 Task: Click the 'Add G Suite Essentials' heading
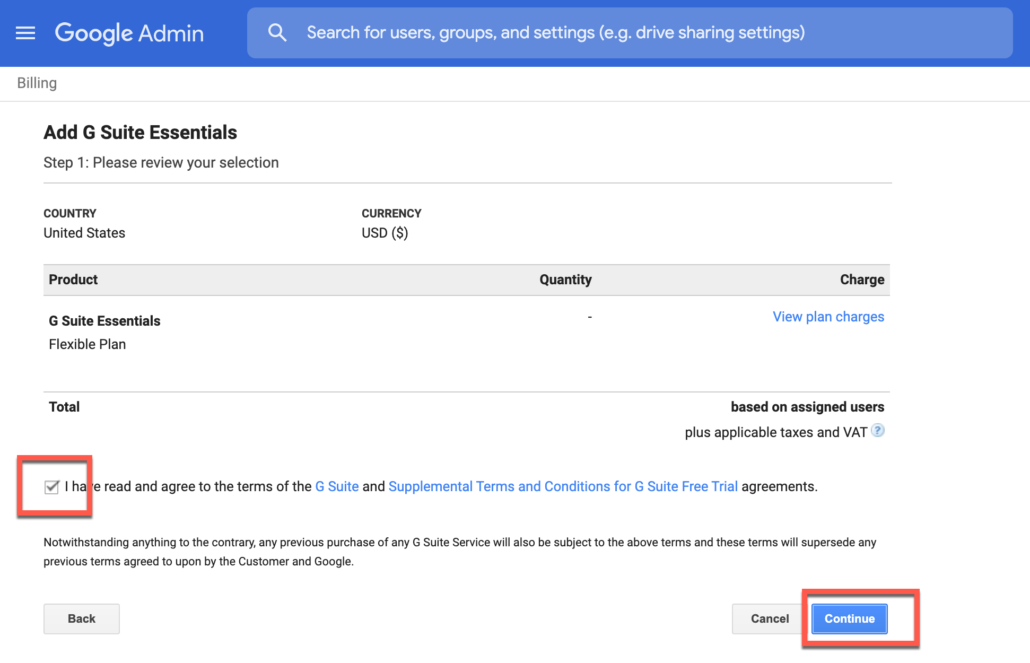pos(140,133)
